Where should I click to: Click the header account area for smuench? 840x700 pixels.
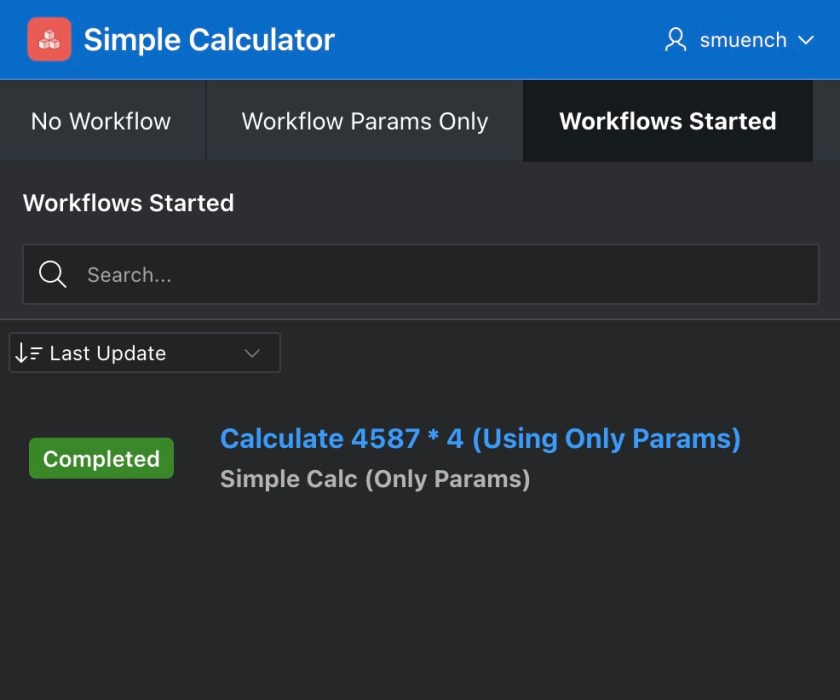pos(740,40)
